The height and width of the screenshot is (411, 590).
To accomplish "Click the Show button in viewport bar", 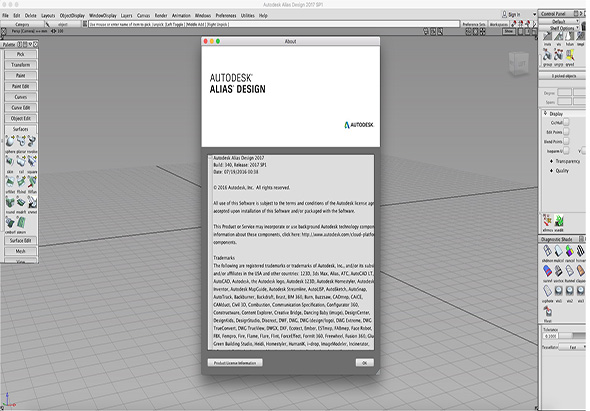I will pyautogui.click(x=509, y=31).
